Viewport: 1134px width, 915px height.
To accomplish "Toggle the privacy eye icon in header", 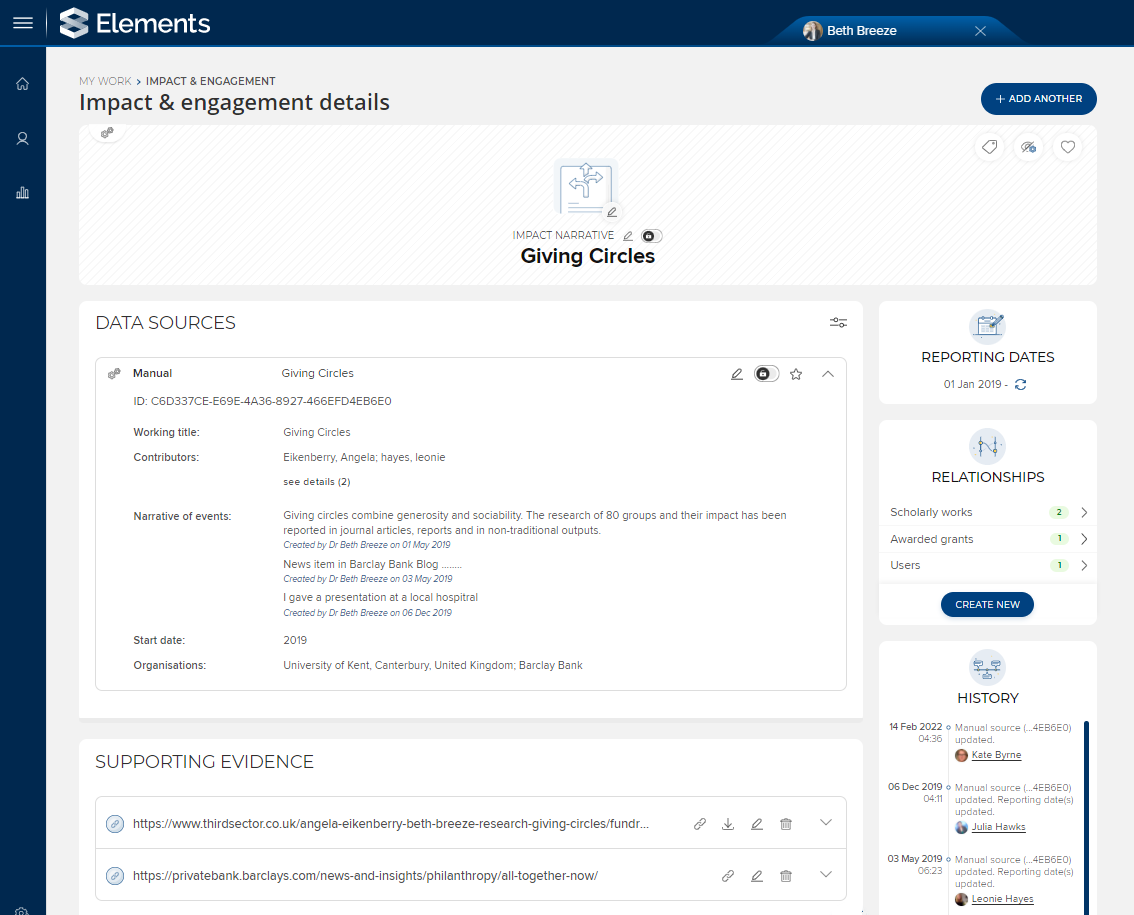I will 1028,148.
